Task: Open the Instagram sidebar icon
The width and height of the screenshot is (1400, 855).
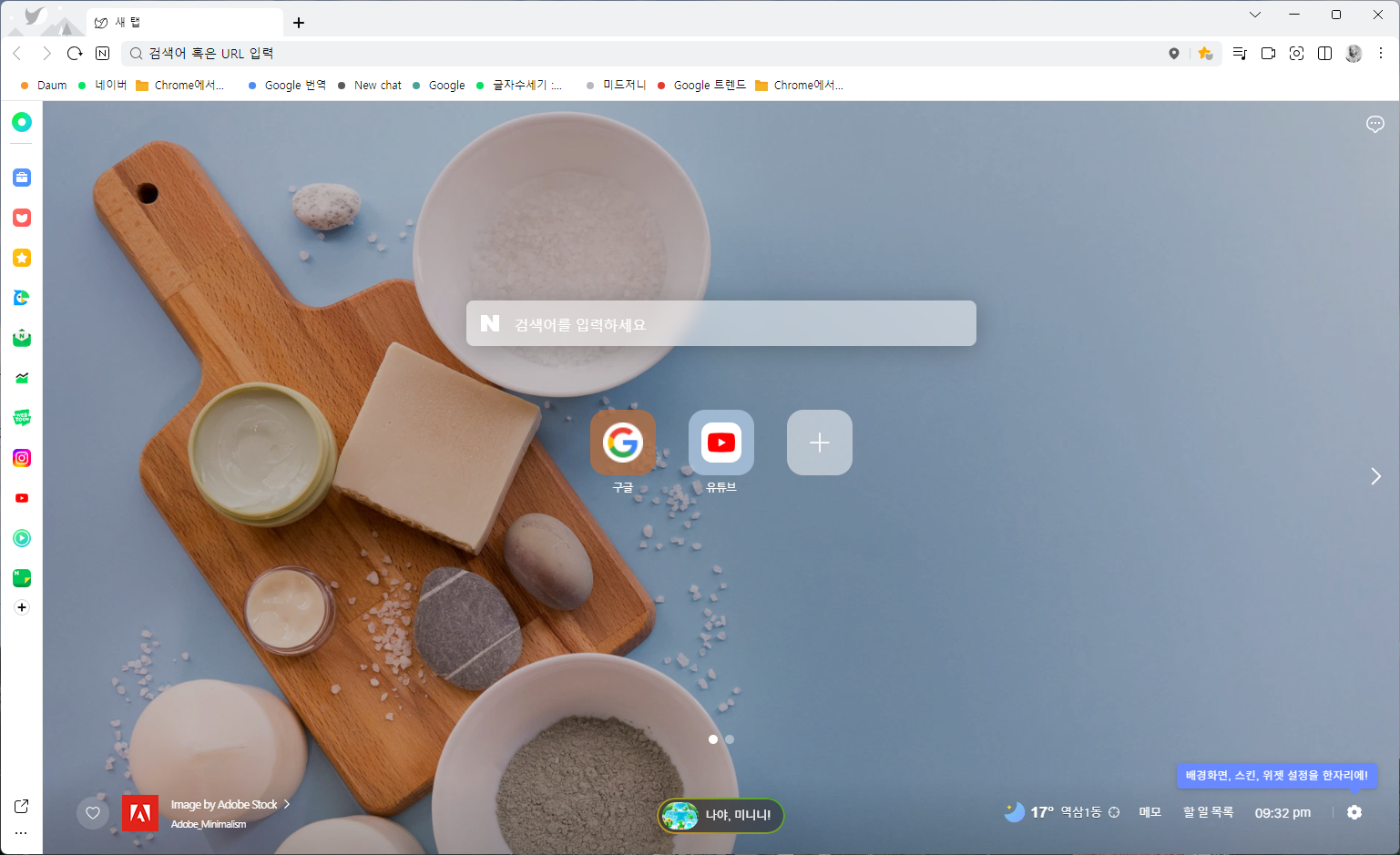Action: click(x=22, y=458)
